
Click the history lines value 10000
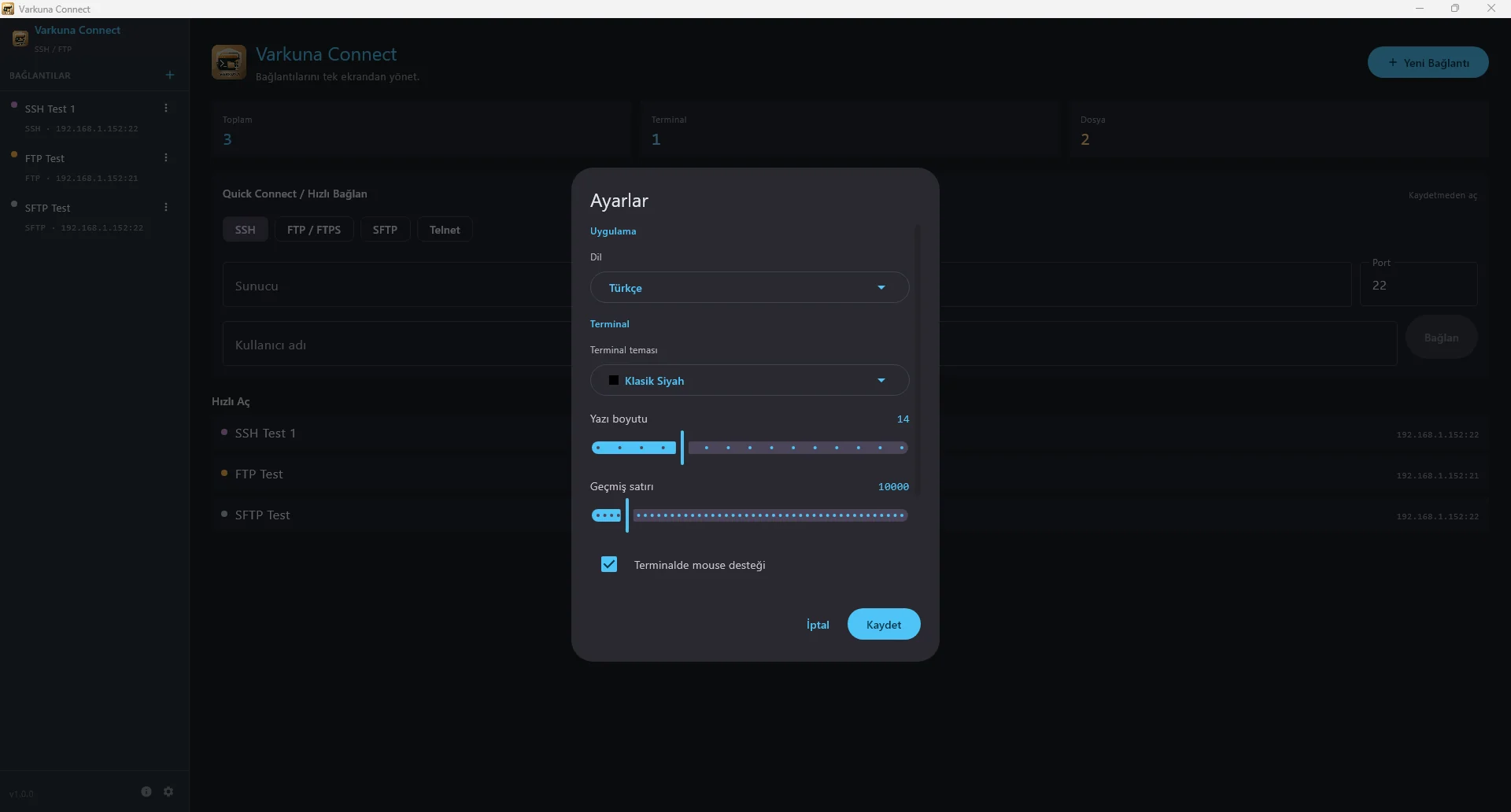pos(893,486)
